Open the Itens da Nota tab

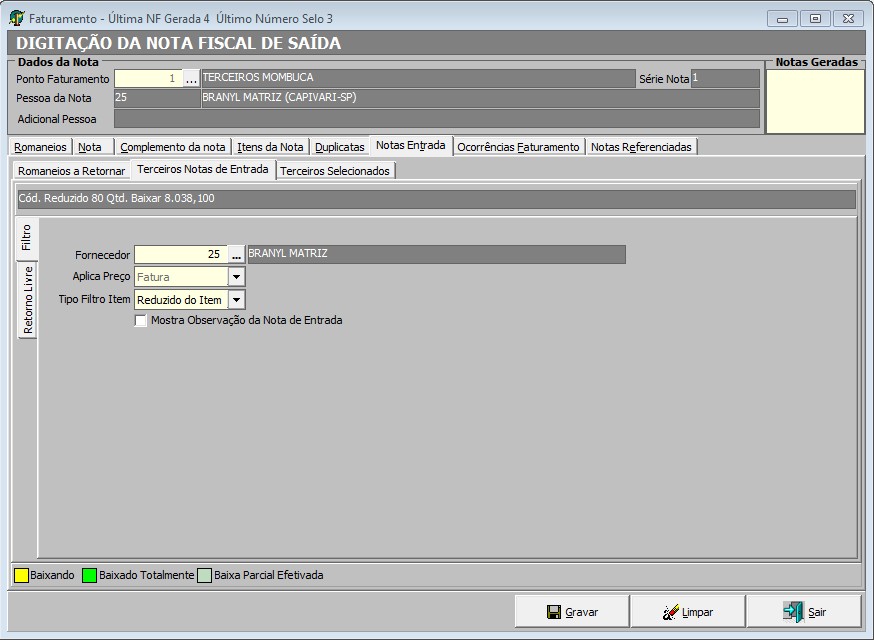(270, 147)
